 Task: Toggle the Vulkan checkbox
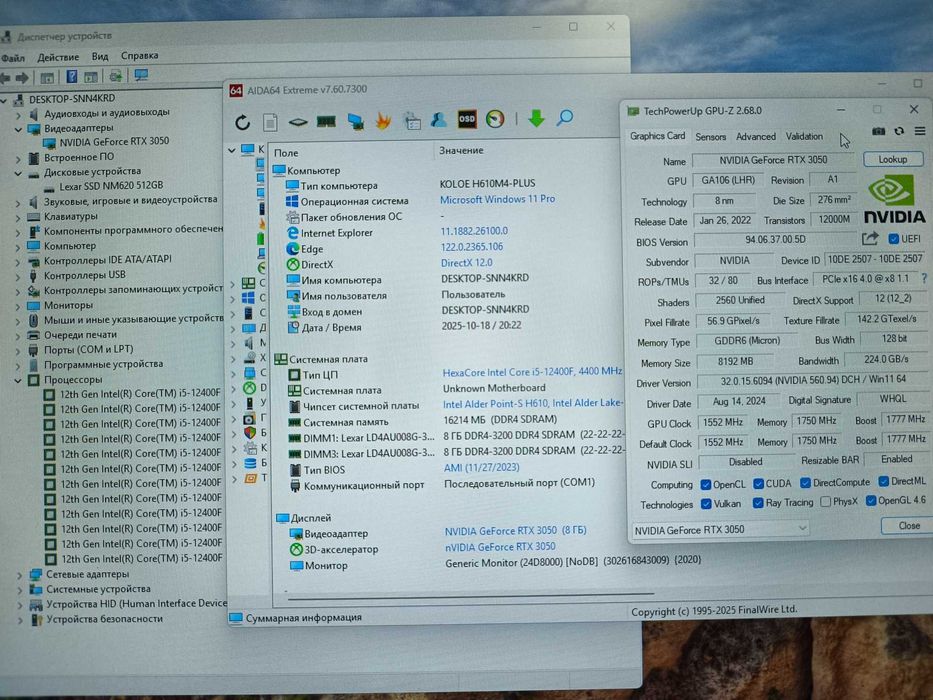706,504
